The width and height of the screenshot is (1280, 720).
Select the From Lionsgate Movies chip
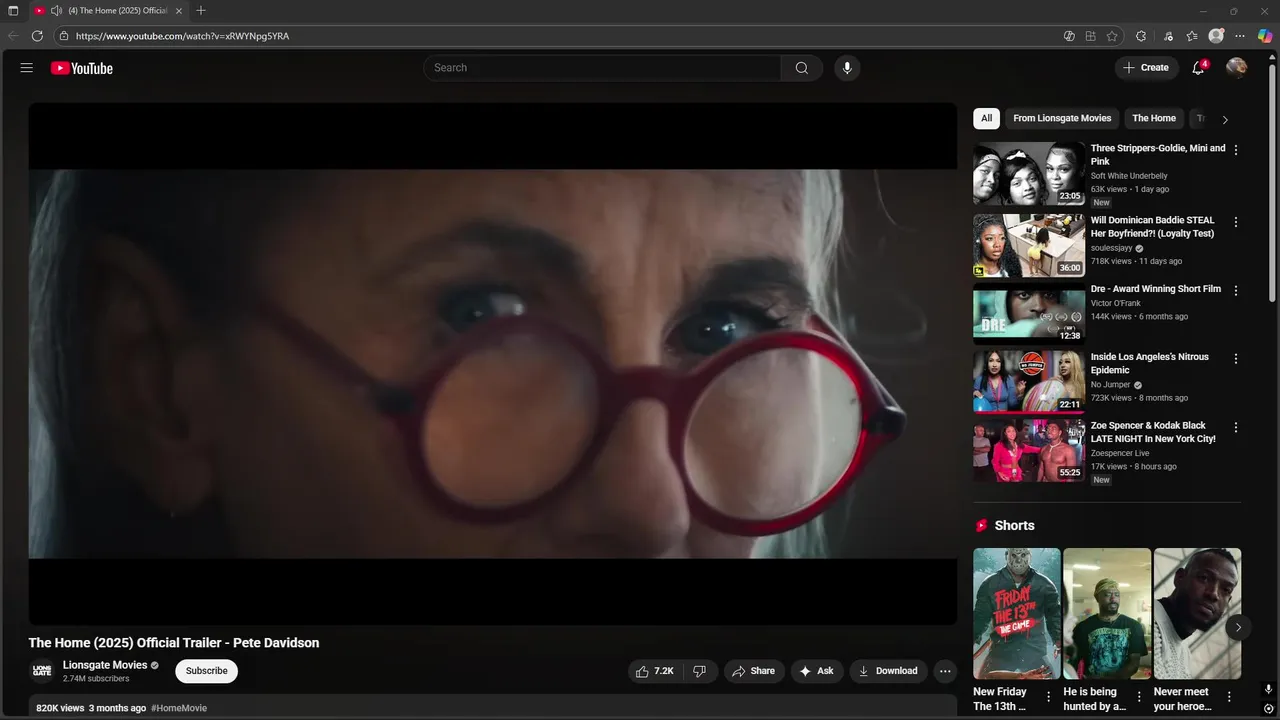coord(1062,118)
